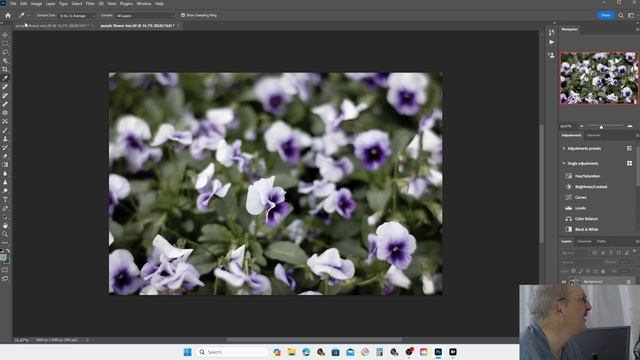Select the Hand tool
The width and height of the screenshot is (640, 360).
5,226
